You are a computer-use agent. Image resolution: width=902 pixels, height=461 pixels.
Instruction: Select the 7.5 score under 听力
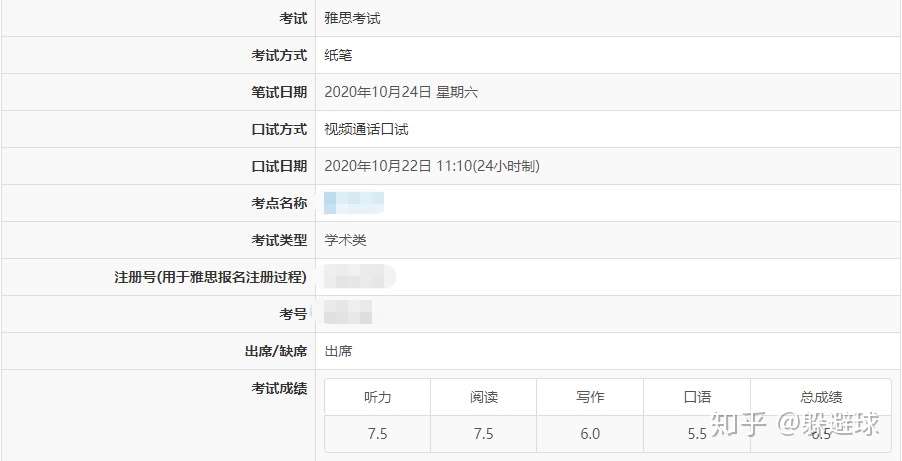(x=377, y=433)
